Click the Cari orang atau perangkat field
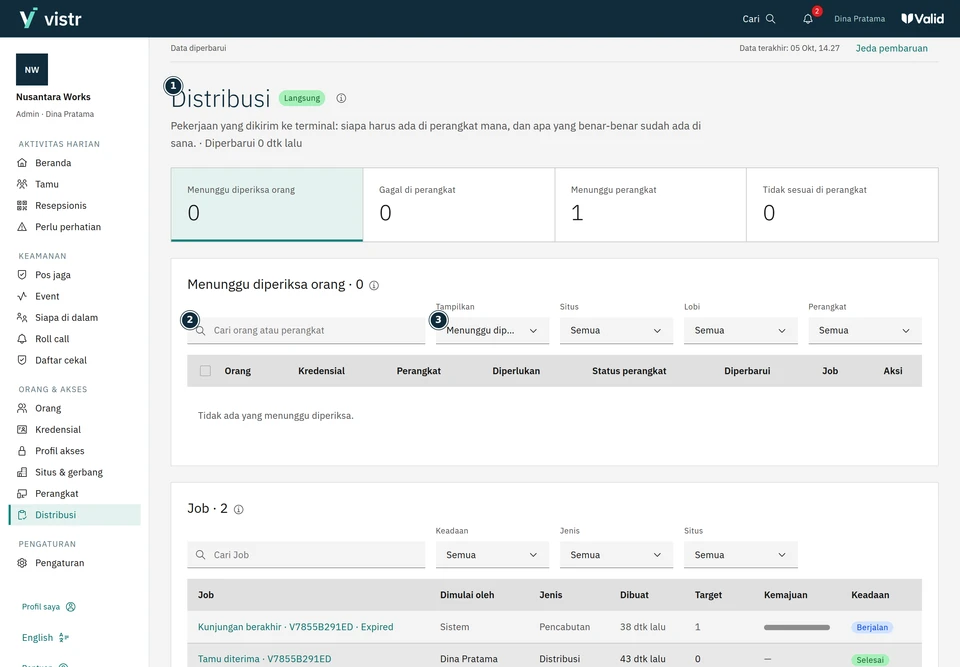Image resolution: width=960 pixels, height=667 pixels. coord(306,331)
